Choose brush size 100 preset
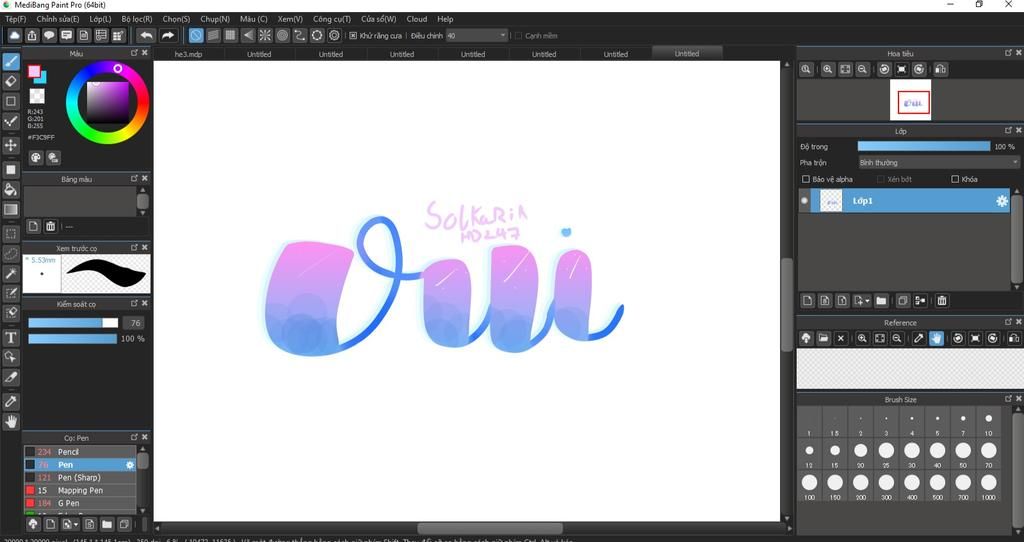This screenshot has height=542, width=1024. pyautogui.click(x=809, y=486)
